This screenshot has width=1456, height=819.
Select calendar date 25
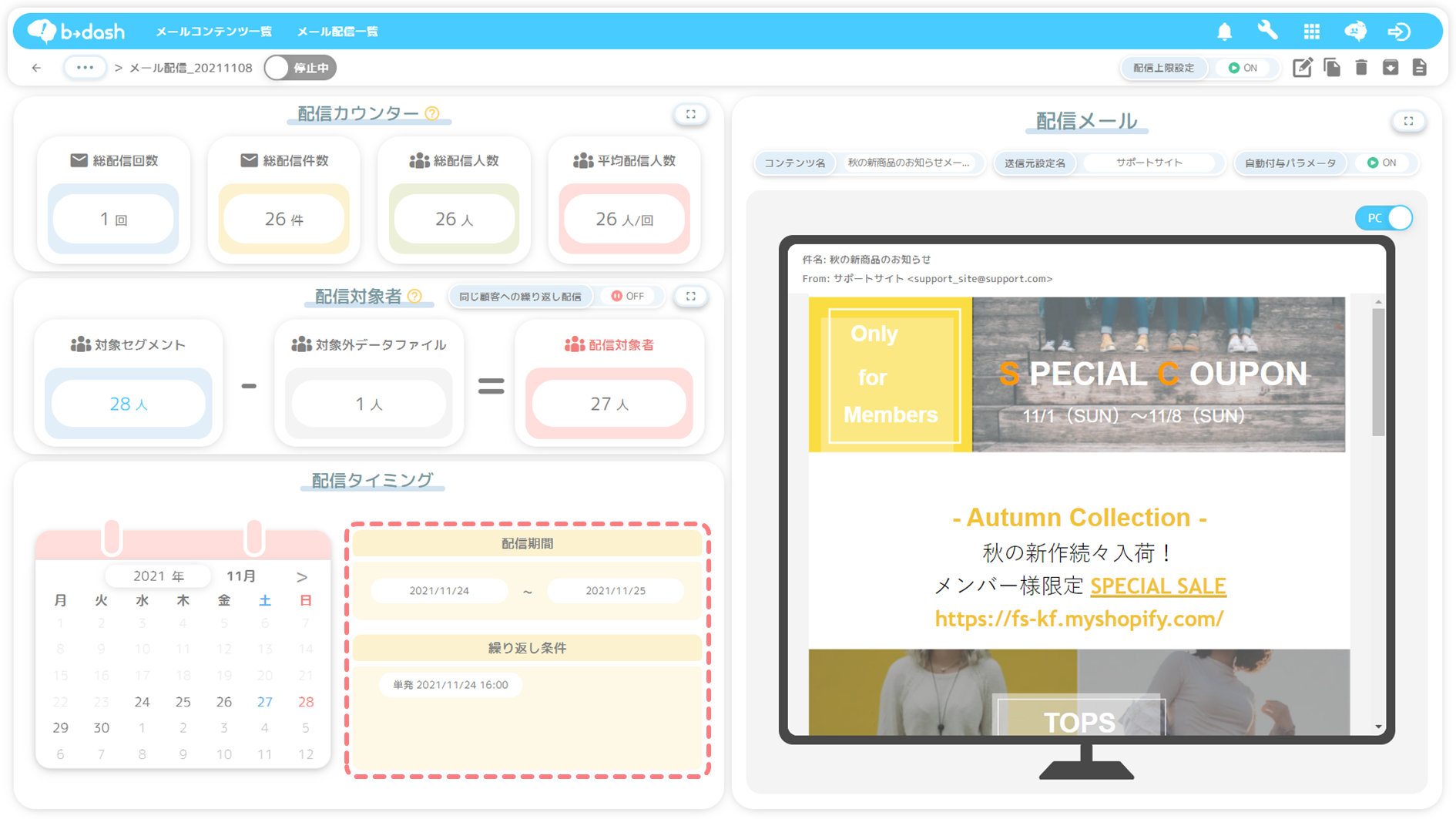[x=183, y=702]
